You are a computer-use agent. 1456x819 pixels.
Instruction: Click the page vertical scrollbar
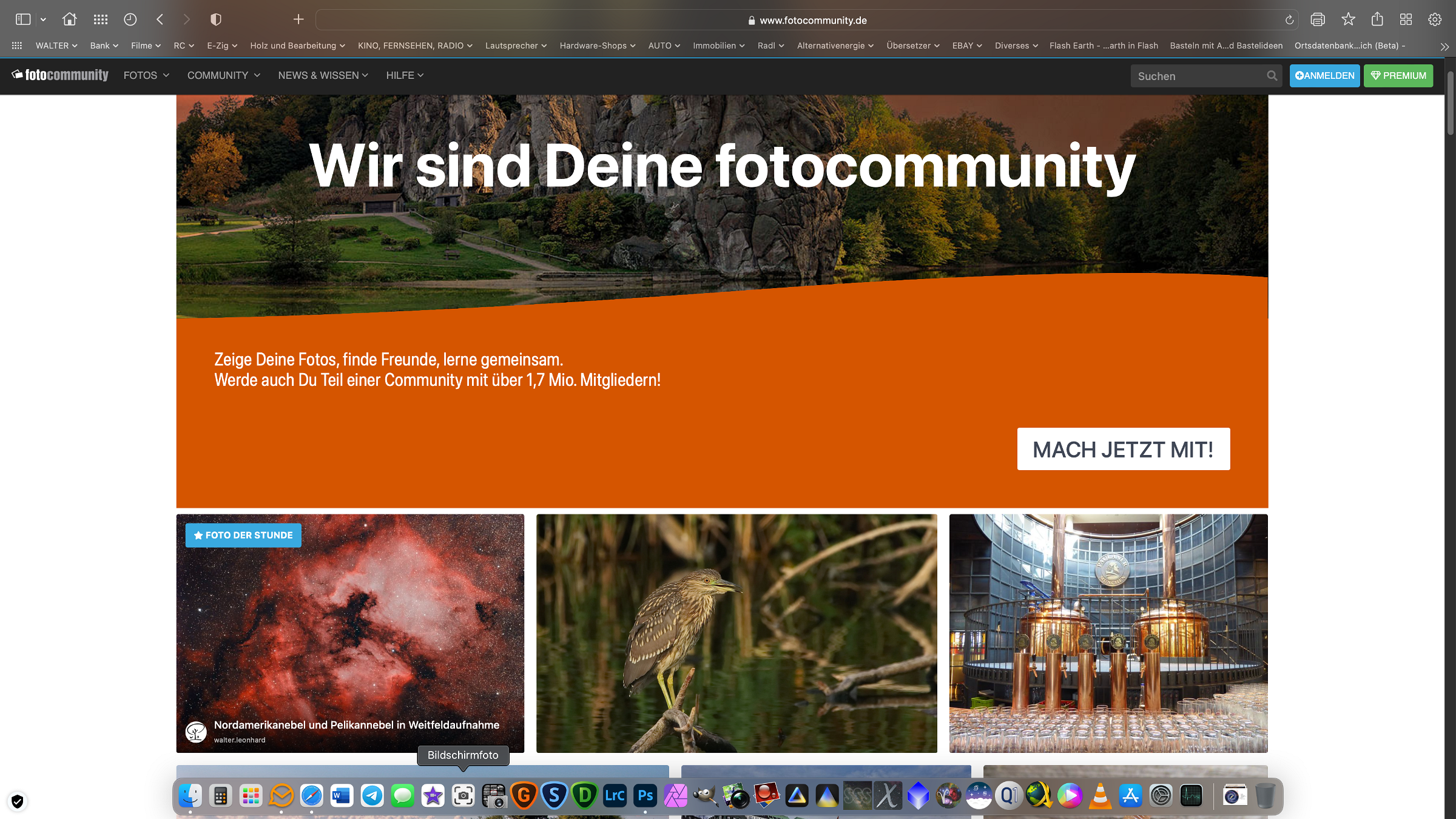click(x=1450, y=103)
